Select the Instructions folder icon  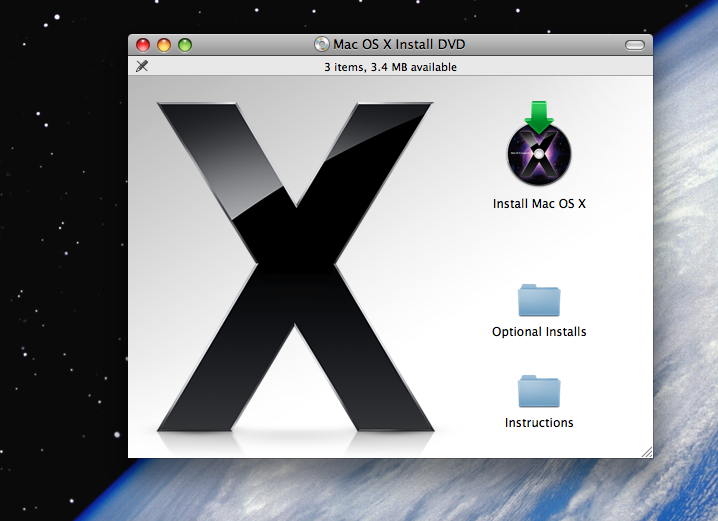click(539, 391)
